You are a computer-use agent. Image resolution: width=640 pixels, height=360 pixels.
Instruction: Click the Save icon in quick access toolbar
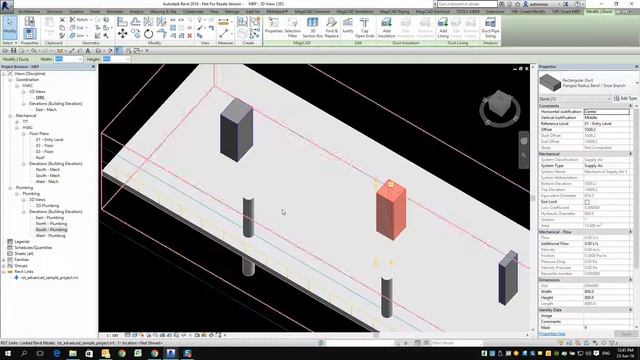(13, 51)
